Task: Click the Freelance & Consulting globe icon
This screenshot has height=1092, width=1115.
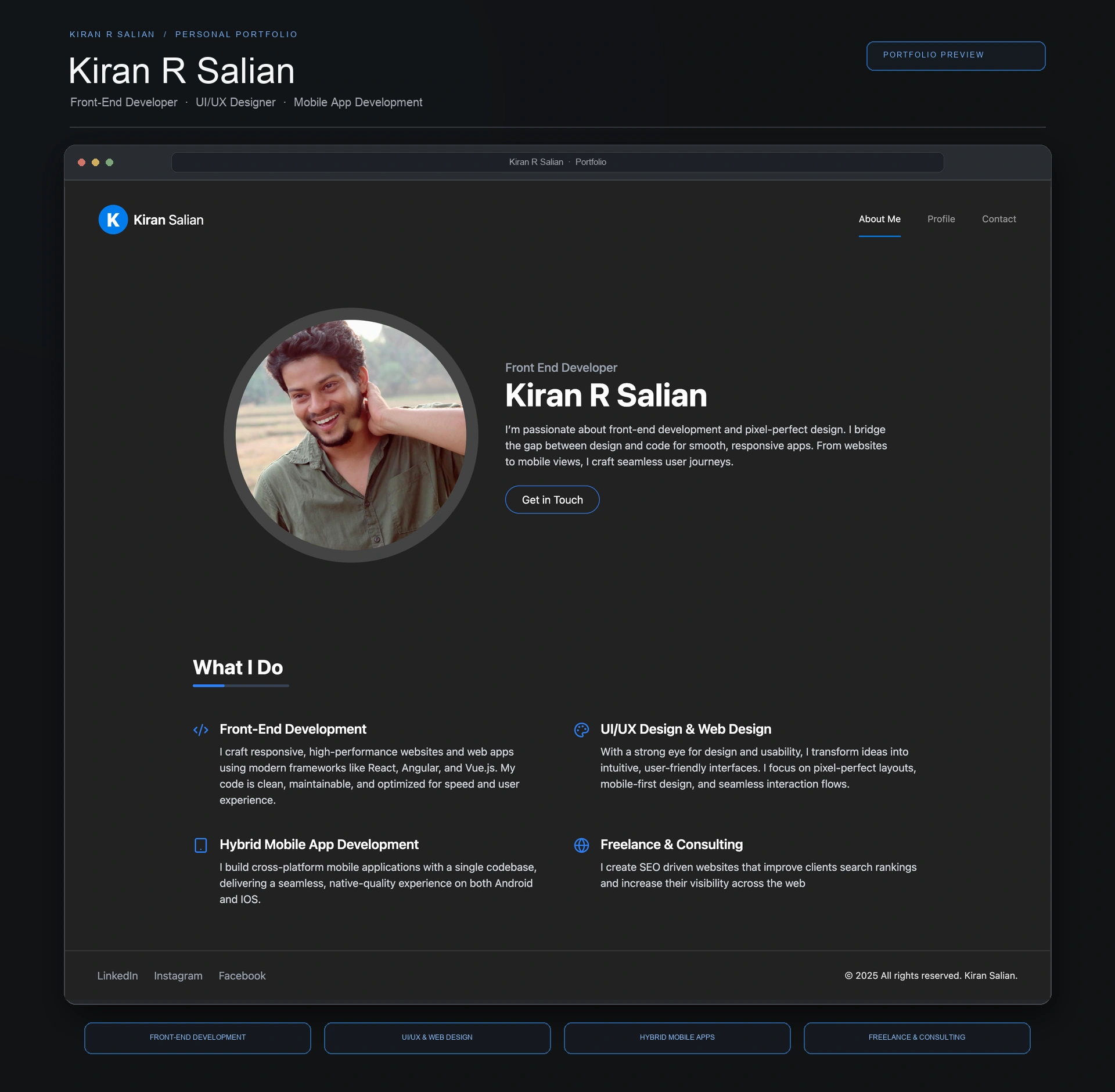Action: click(581, 845)
